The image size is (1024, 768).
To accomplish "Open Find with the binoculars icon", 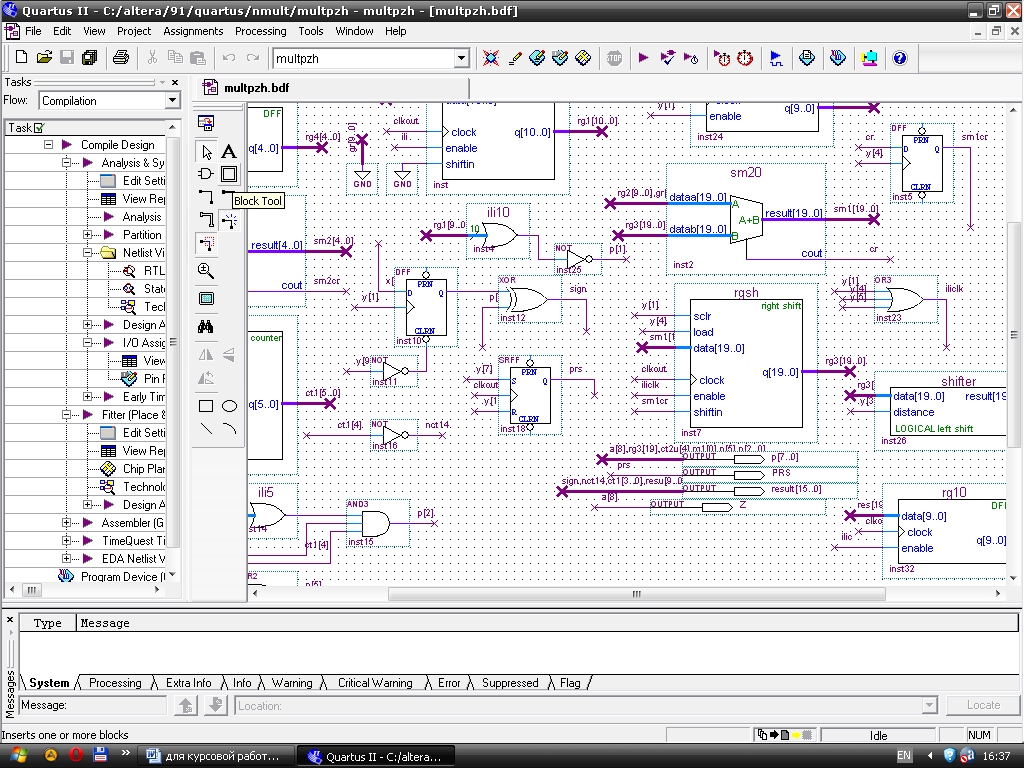I will 206,327.
